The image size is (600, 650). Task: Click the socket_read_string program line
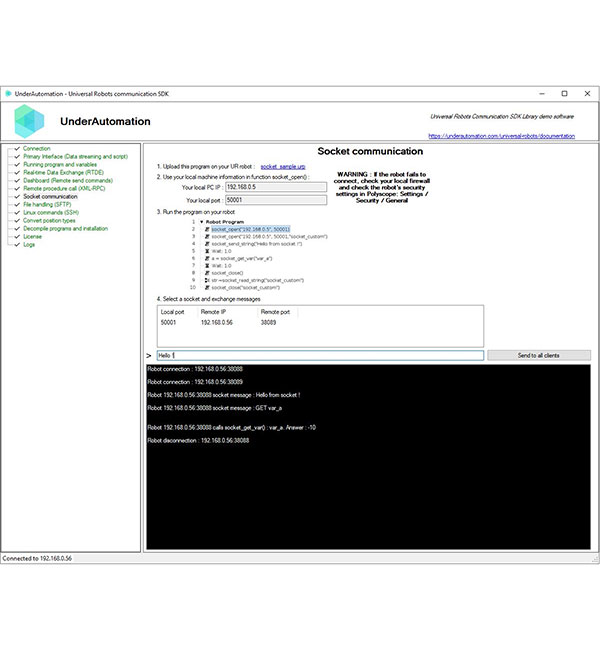(257, 280)
